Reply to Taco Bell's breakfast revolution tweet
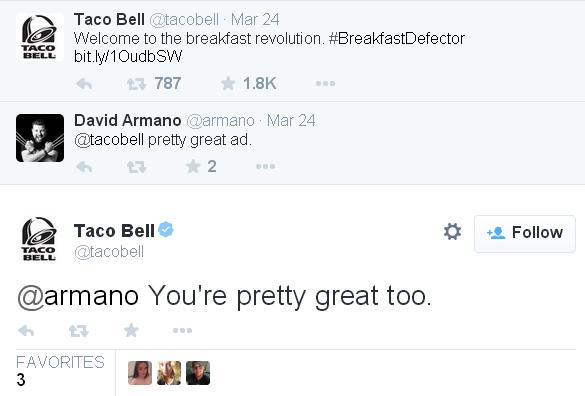The image size is (585, 396). pyautogui.click(x=84, y=84)
